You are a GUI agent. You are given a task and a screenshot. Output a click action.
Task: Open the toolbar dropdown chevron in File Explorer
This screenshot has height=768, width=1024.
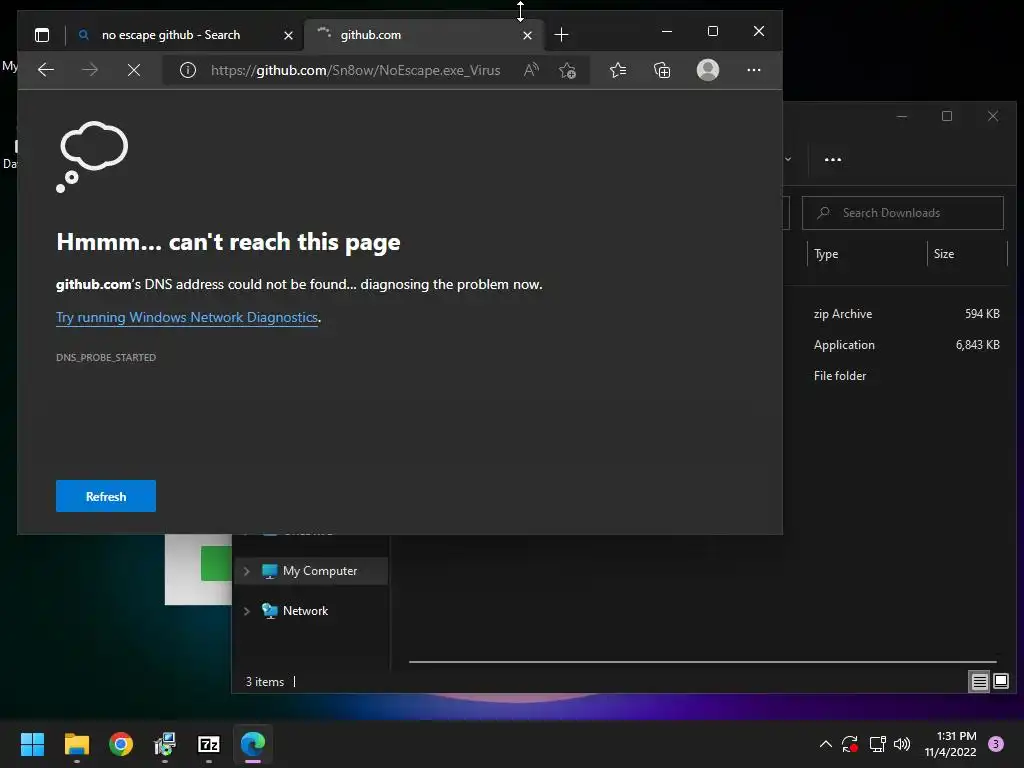(x=788, y=159)
